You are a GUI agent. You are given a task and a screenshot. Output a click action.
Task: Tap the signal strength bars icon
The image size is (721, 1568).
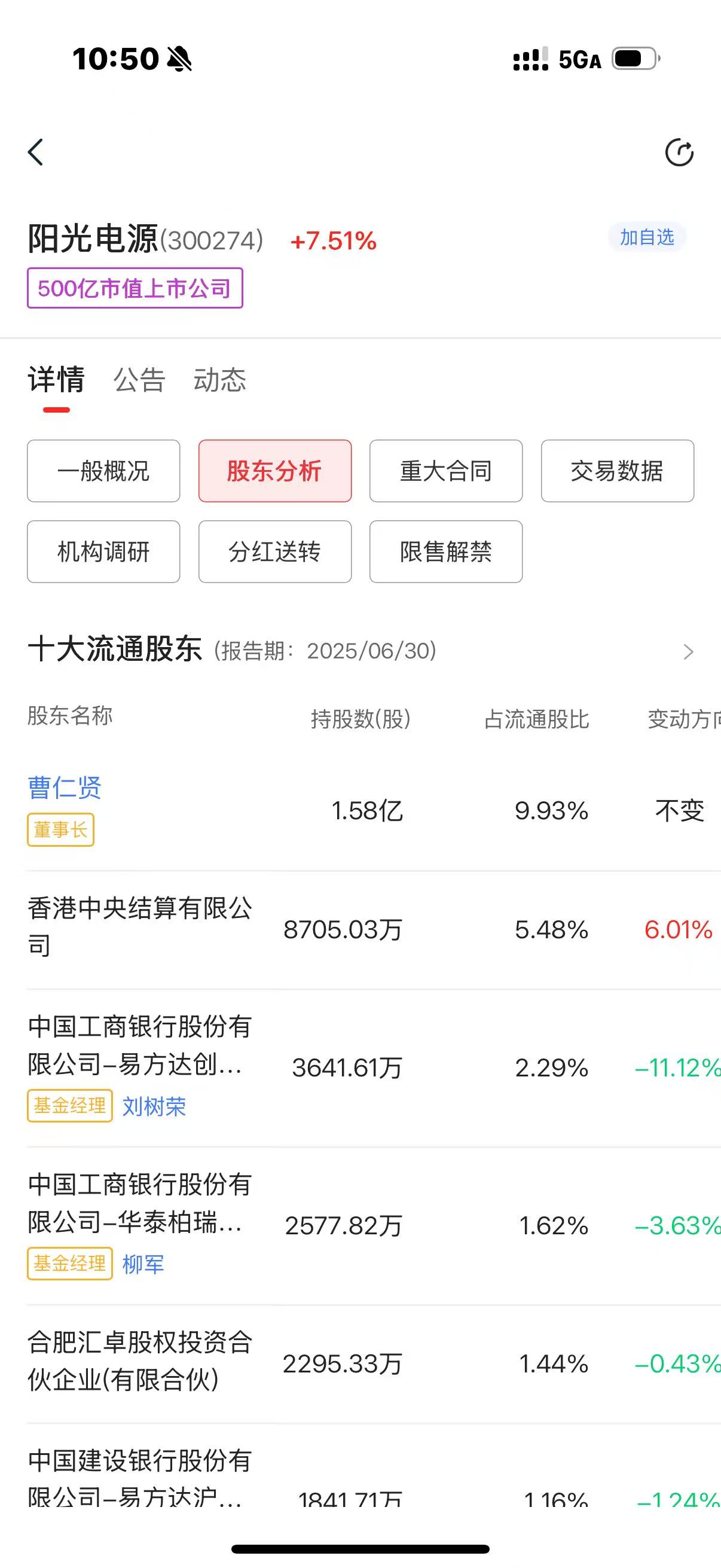(x=531, y=59)
